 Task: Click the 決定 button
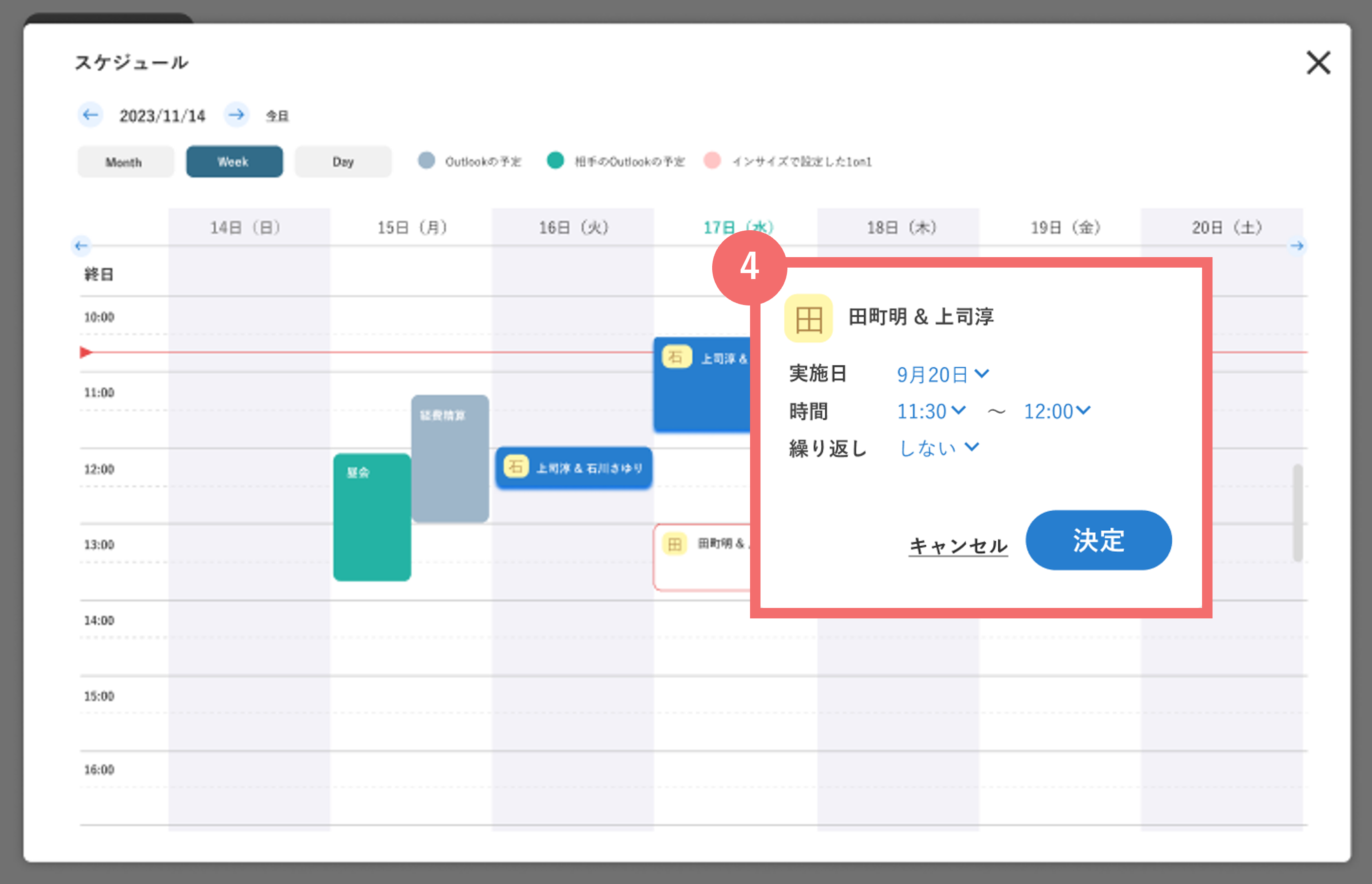[1098, 540]
